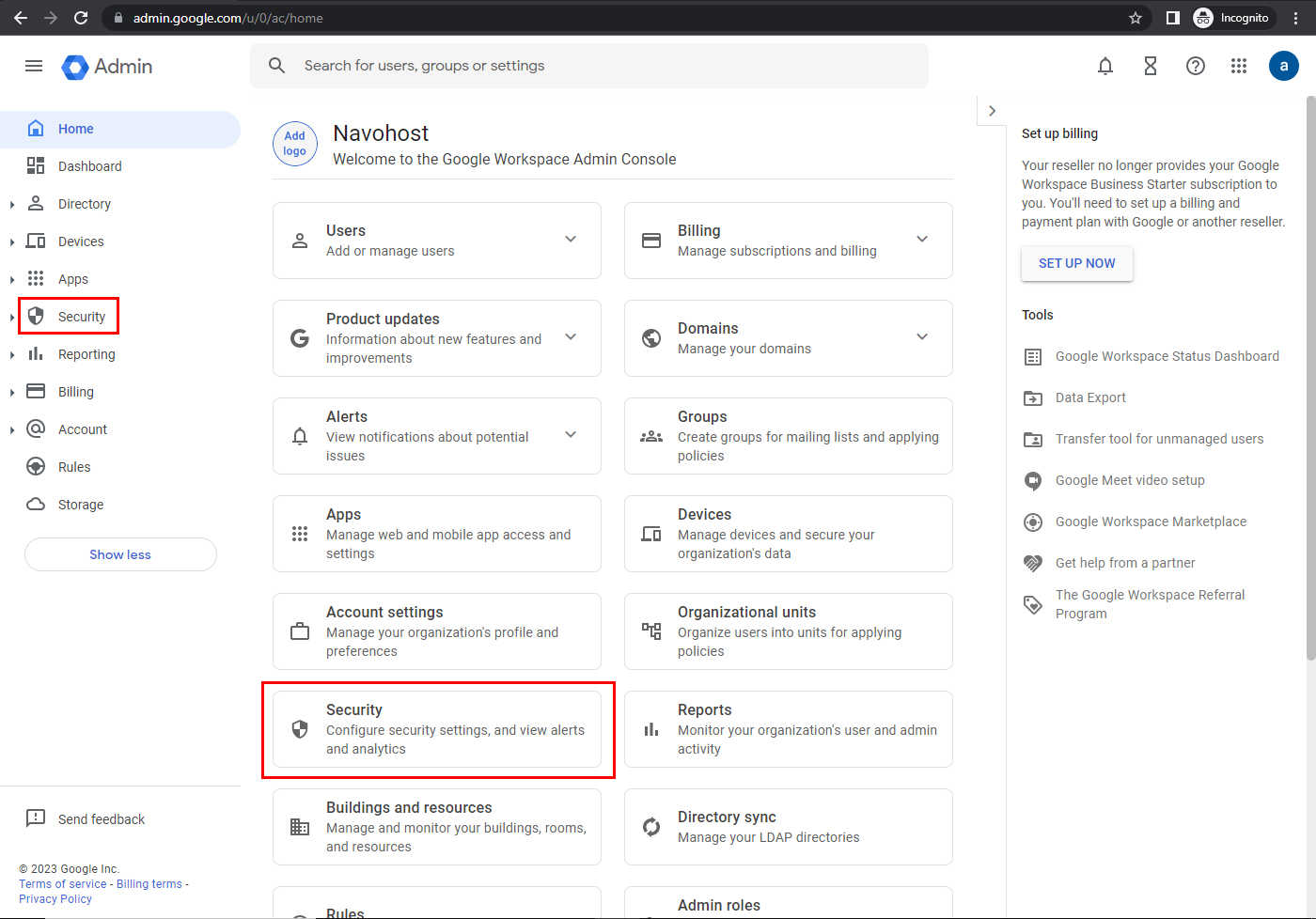Click the browser side panel icon
This screenshot has height=919, width=1316.
pyautogui.click(x=1173, y=18)
